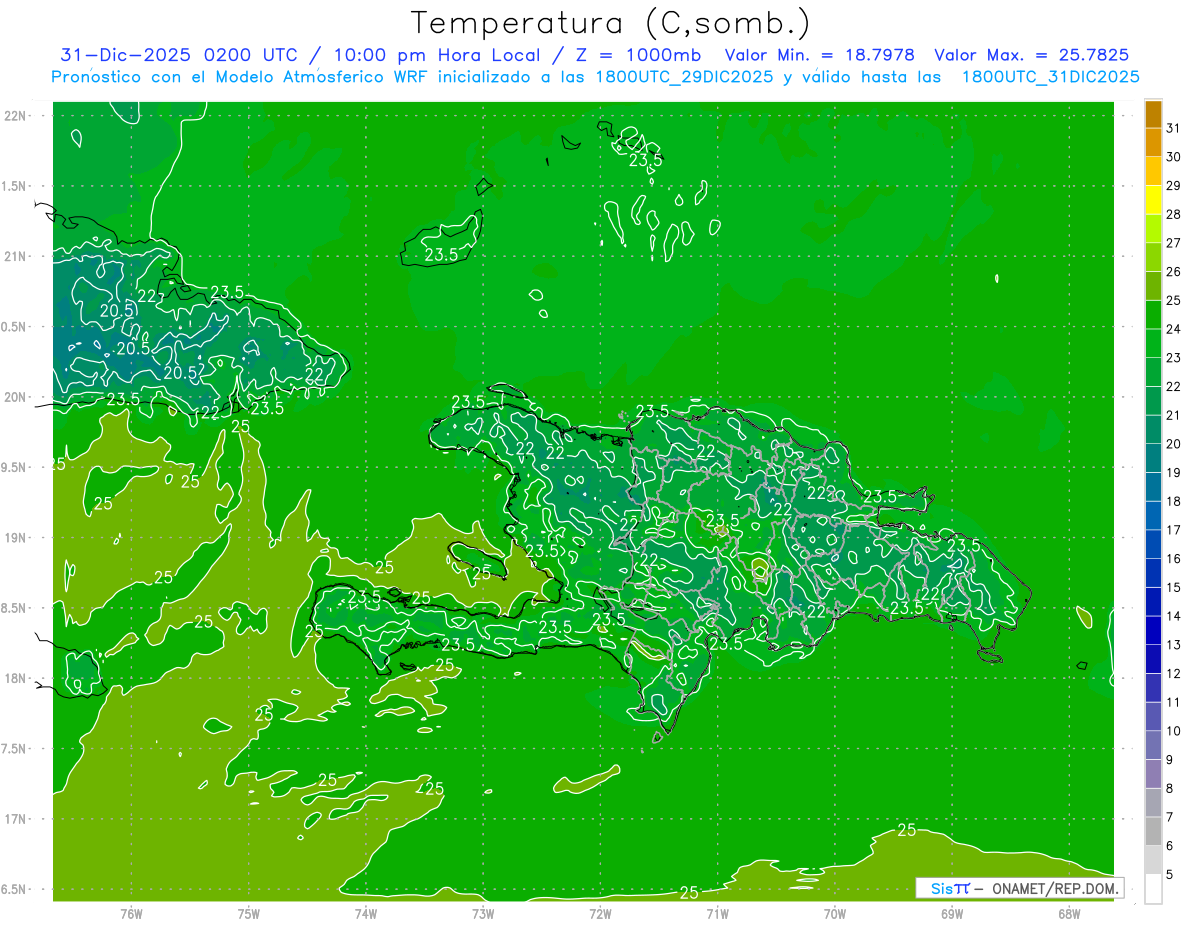Pick the teal legend swatch between 19 and 20

[x=1153, y=458]
